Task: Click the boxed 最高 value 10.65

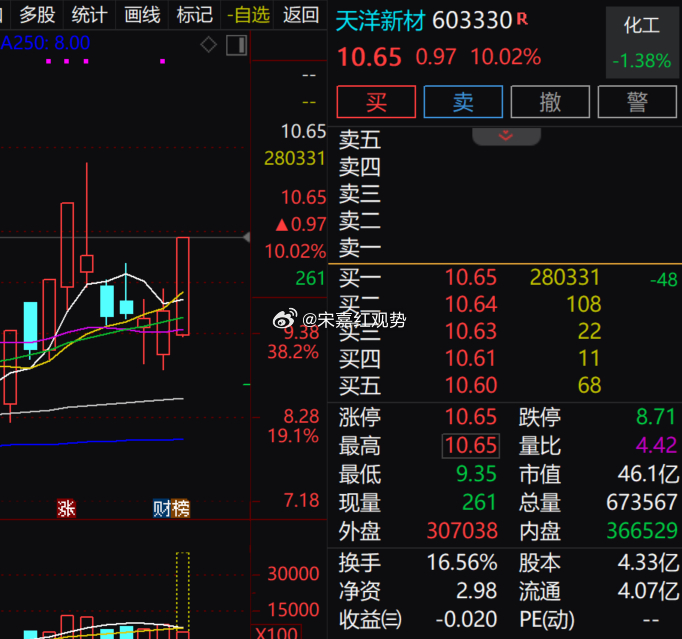Action: pyautogui.click(x=471, y=446)
